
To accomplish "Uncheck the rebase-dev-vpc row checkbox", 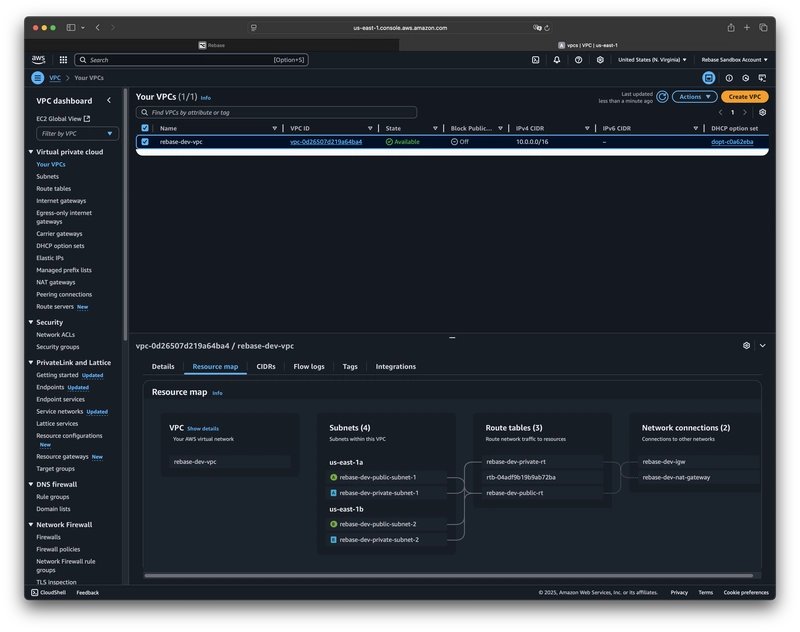I will [145, 141].
